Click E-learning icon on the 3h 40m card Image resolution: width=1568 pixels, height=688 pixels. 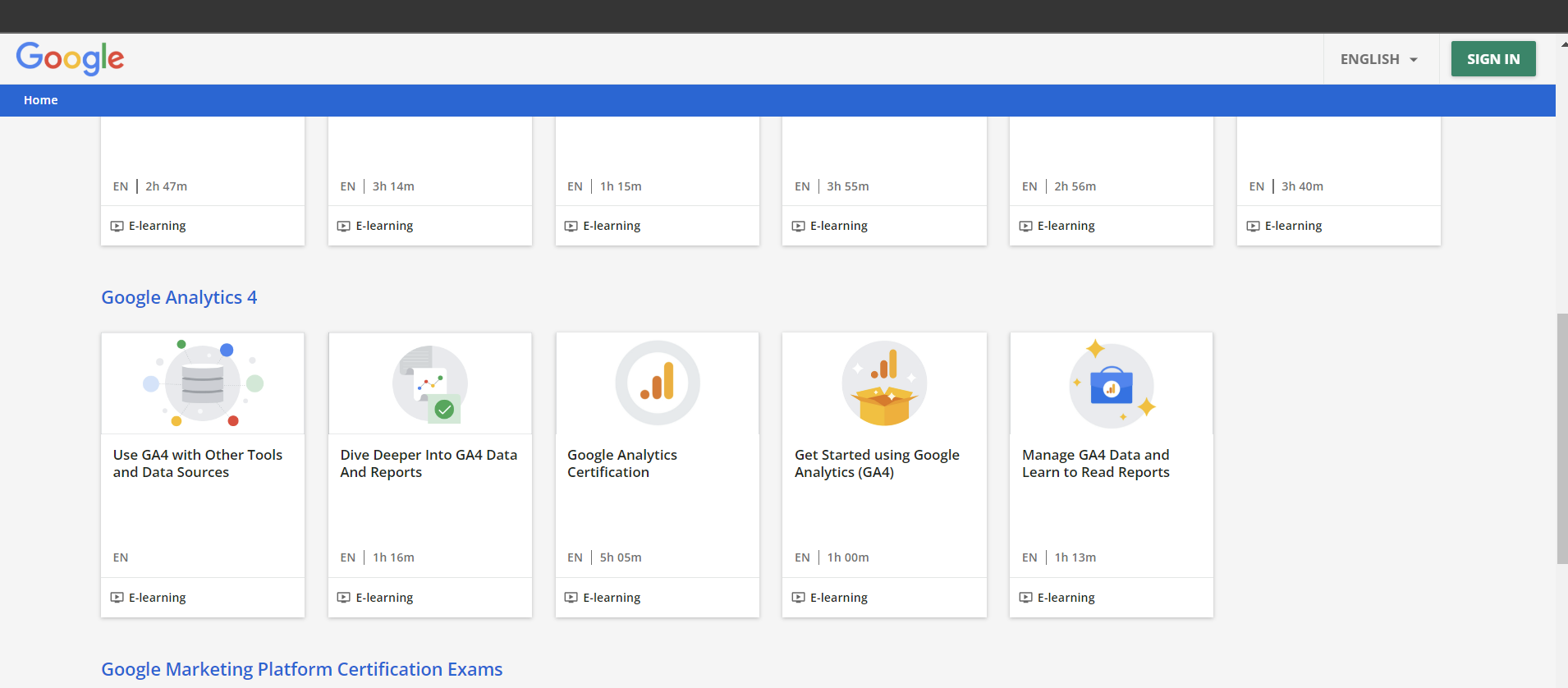coord(1254,226)
